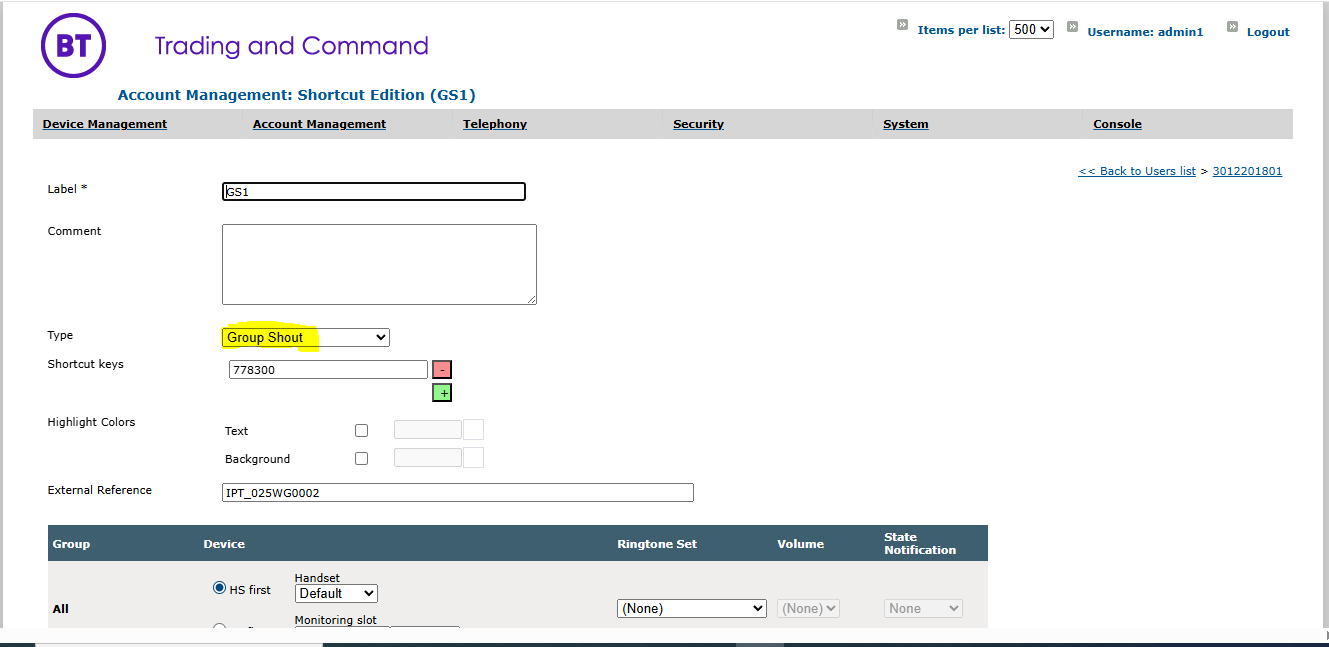Click the External Reference field
The width and height of the screenshot is (1329, 647).
point(458,492)
